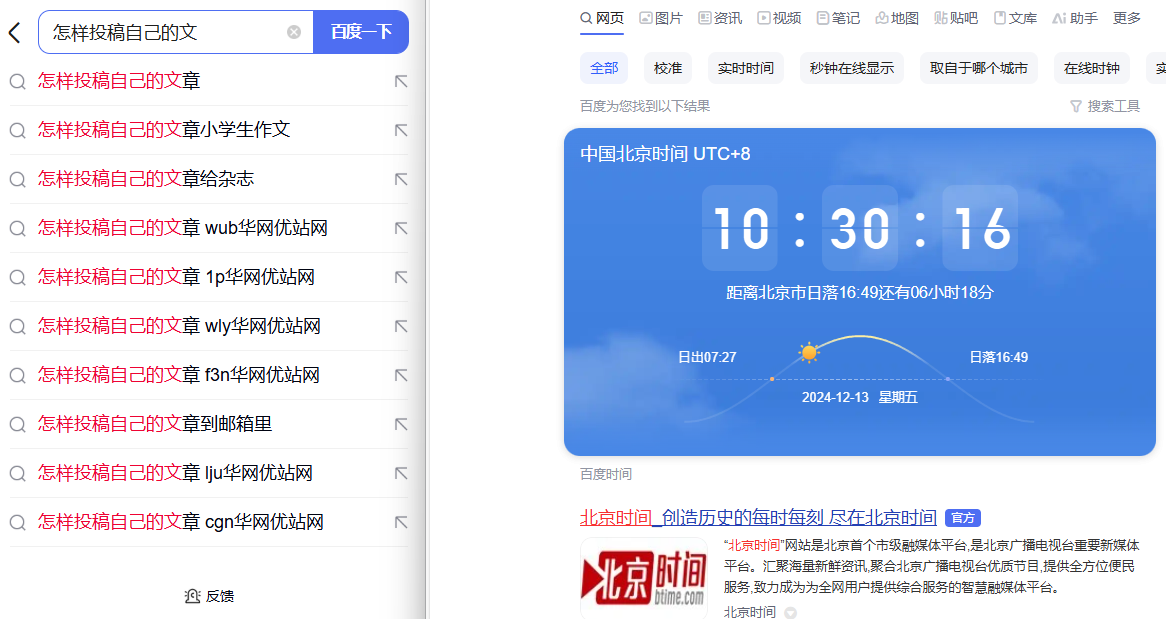
Task: Open 搜索工具 search tools
Action: coord(1105,106)
